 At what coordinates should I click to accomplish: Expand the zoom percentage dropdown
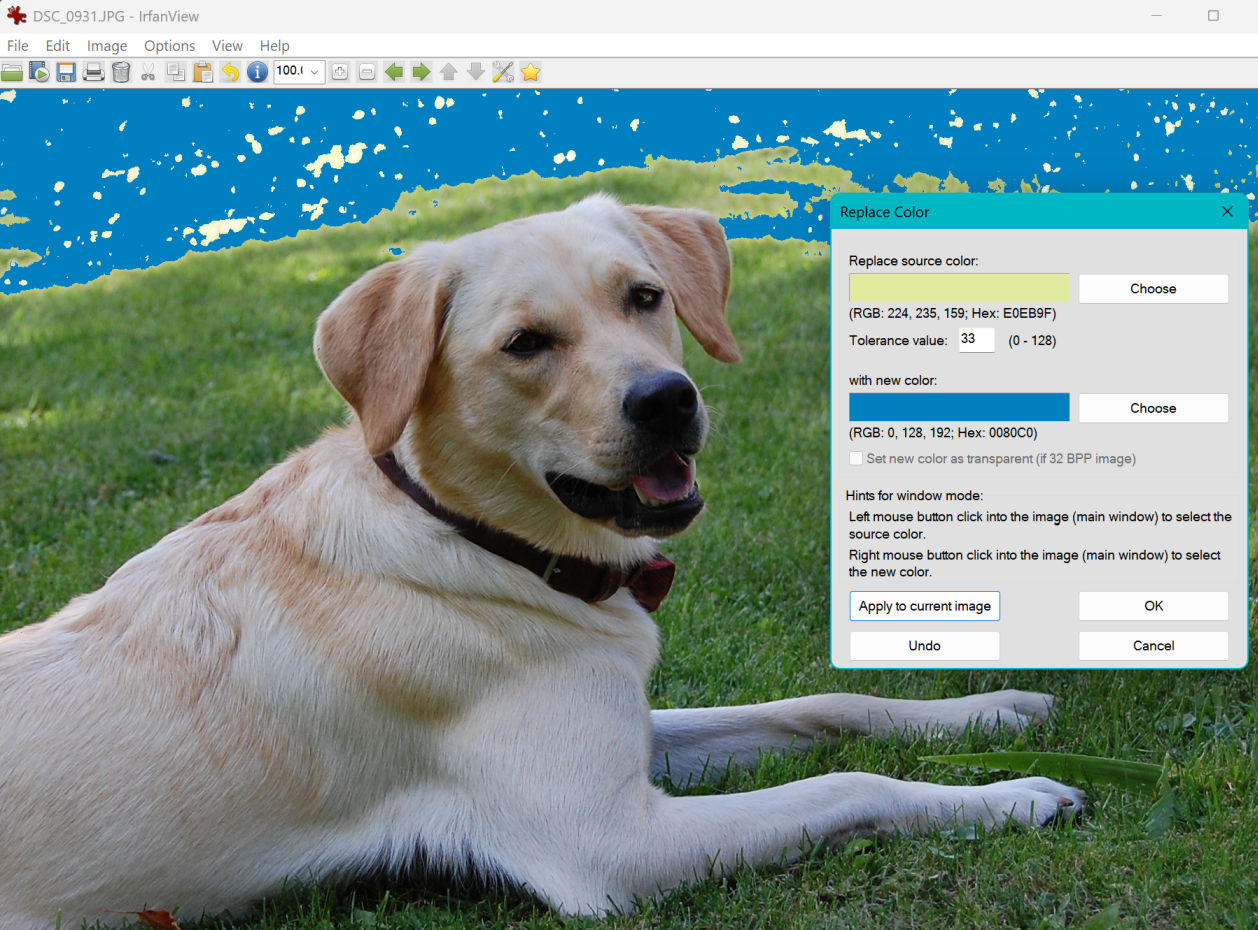[x=315, y=72]
